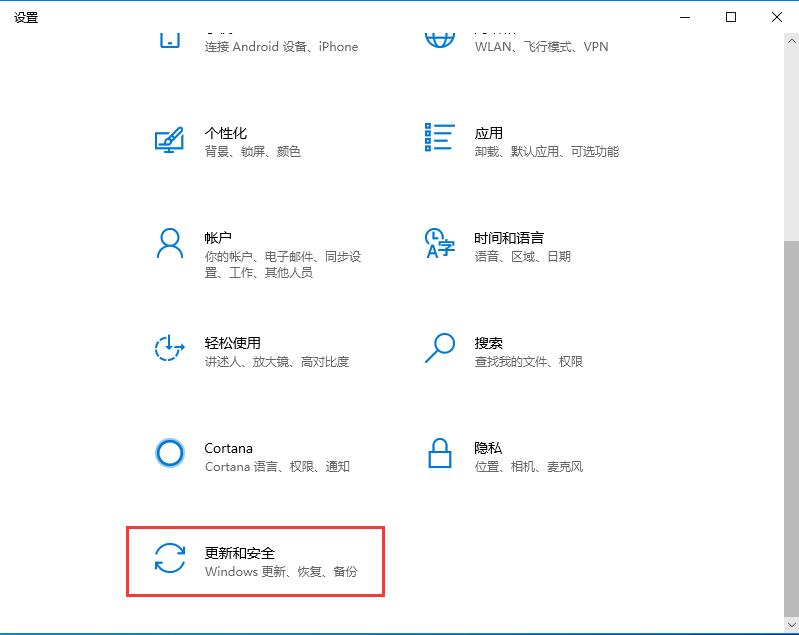Click the 隐私 heading text
This screenshot has width=799, height=635.
pyautogui.click(x=488, y=448)
